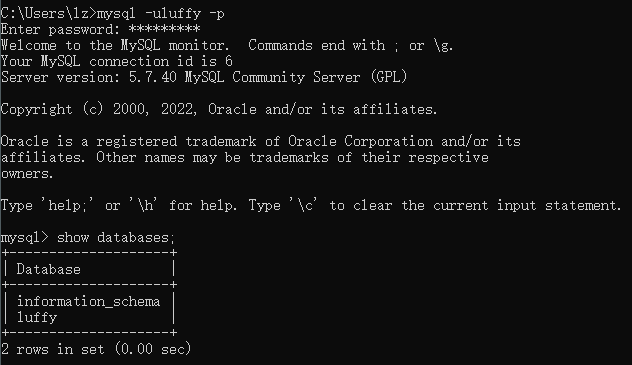Click the 'Oracle Corporation' words
The width and height of the screenshot is (632, 365).
point(360,141)
